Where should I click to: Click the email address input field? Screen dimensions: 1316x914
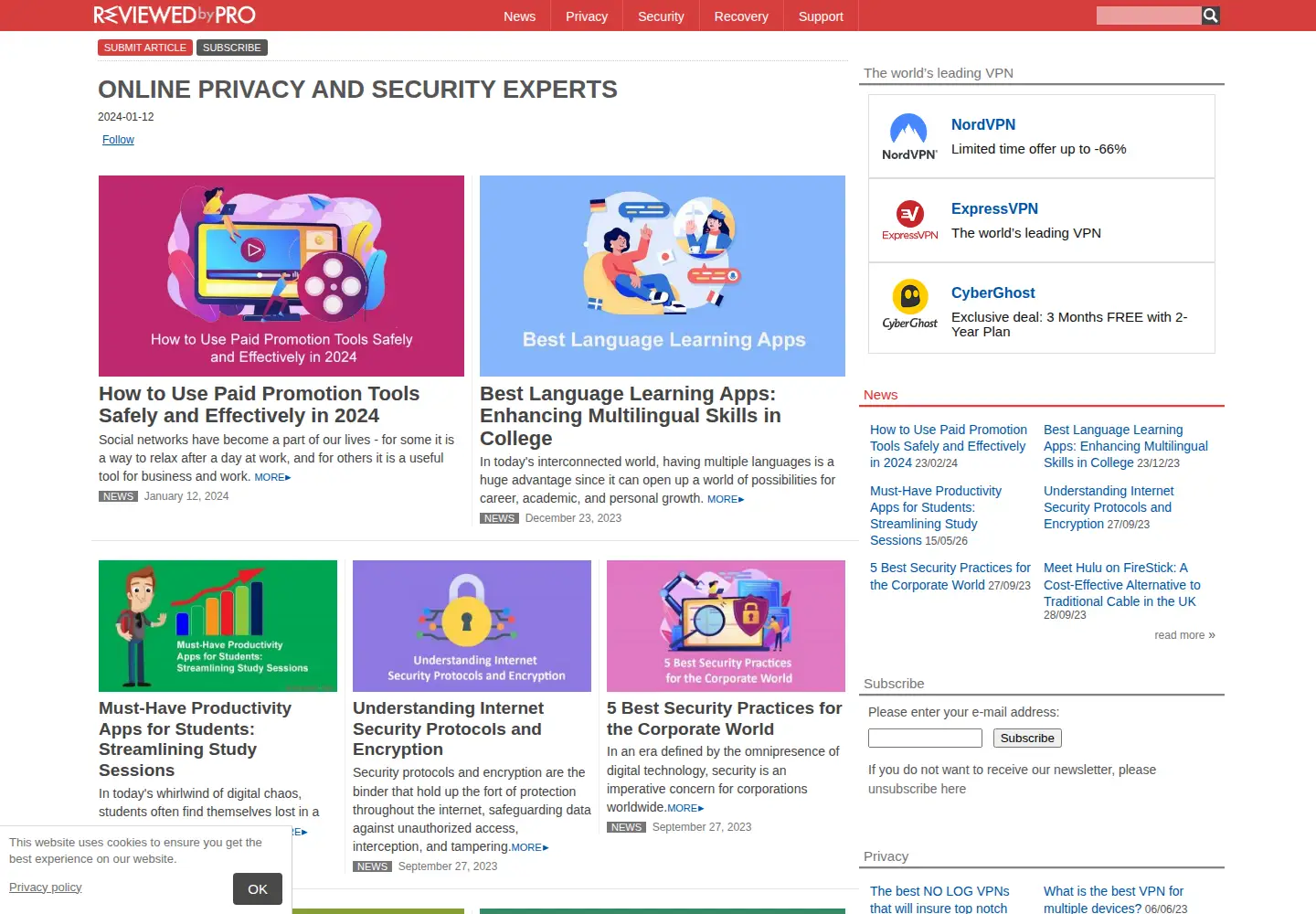925,738
